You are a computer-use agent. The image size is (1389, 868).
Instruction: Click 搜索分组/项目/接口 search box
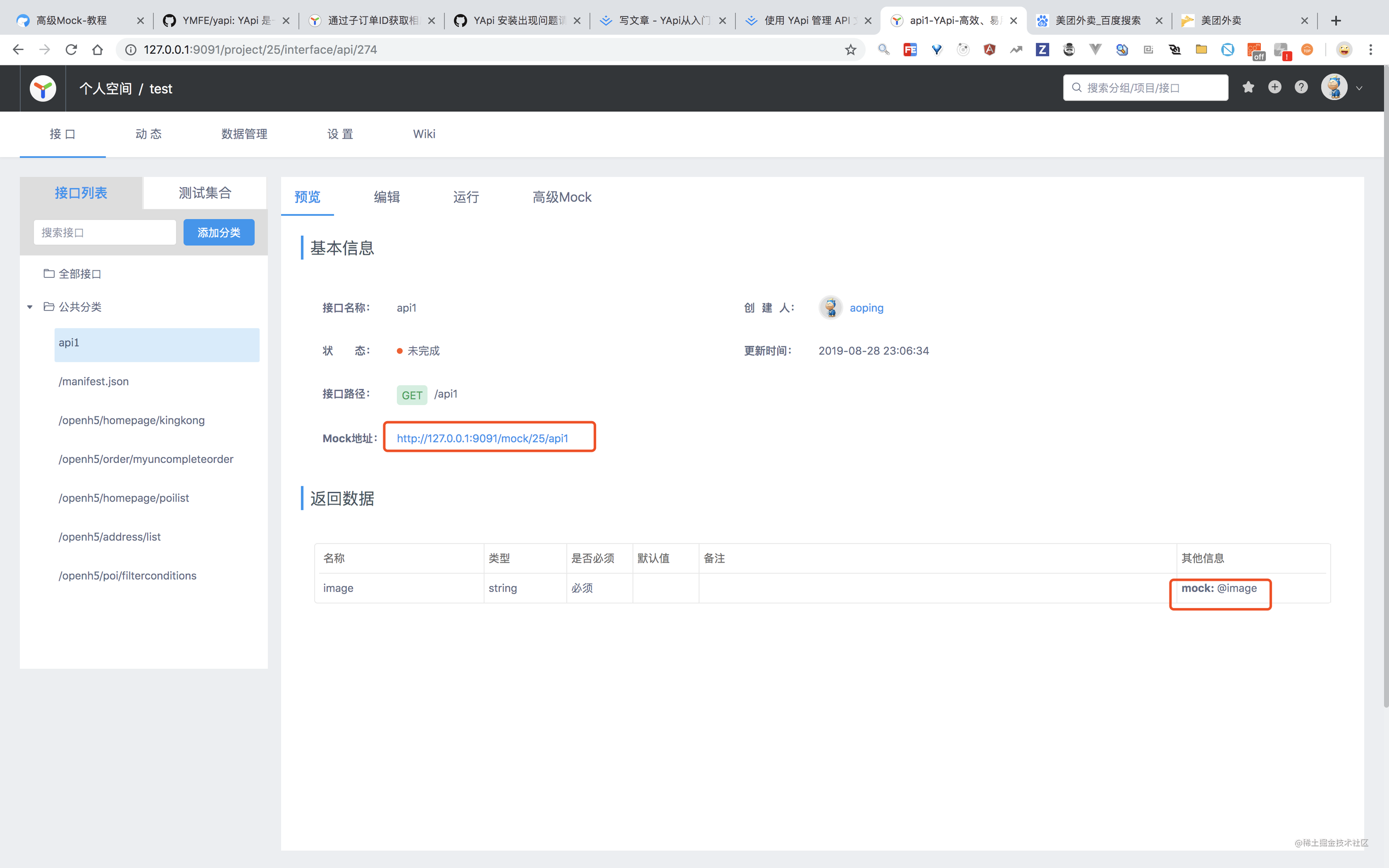(x=1146, y=88)
